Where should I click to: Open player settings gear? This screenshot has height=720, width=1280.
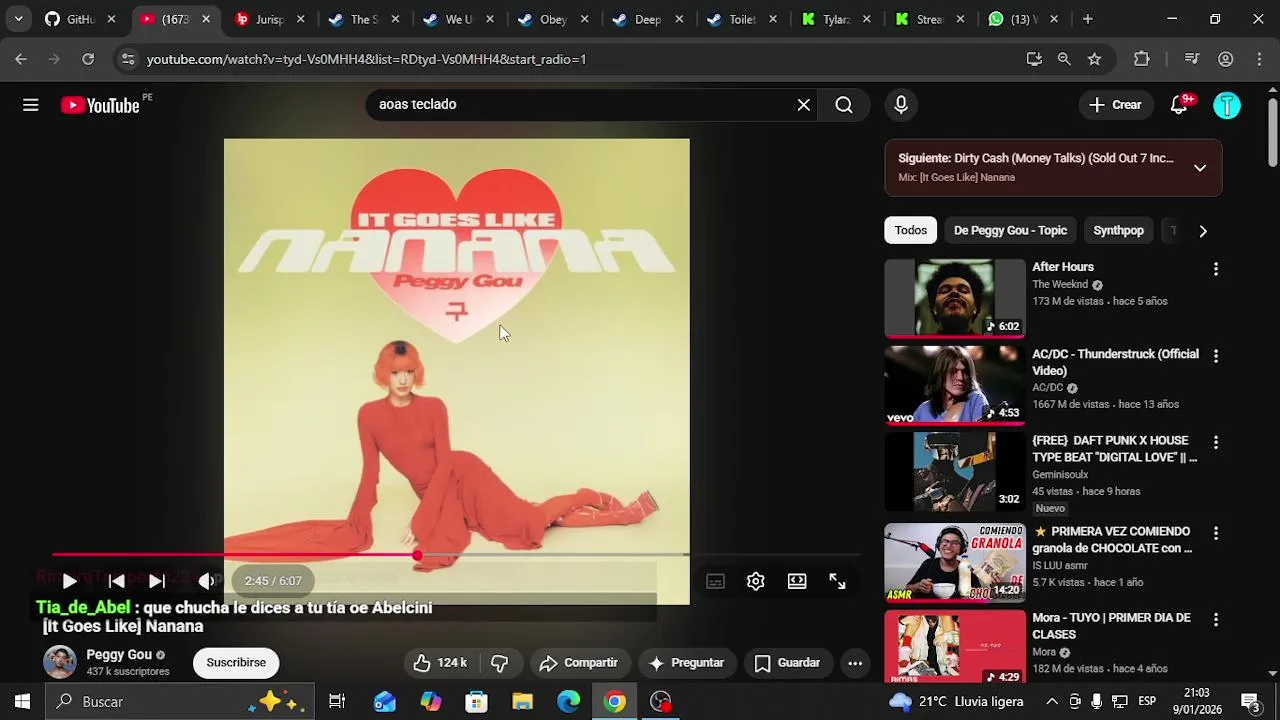[756, 581]
